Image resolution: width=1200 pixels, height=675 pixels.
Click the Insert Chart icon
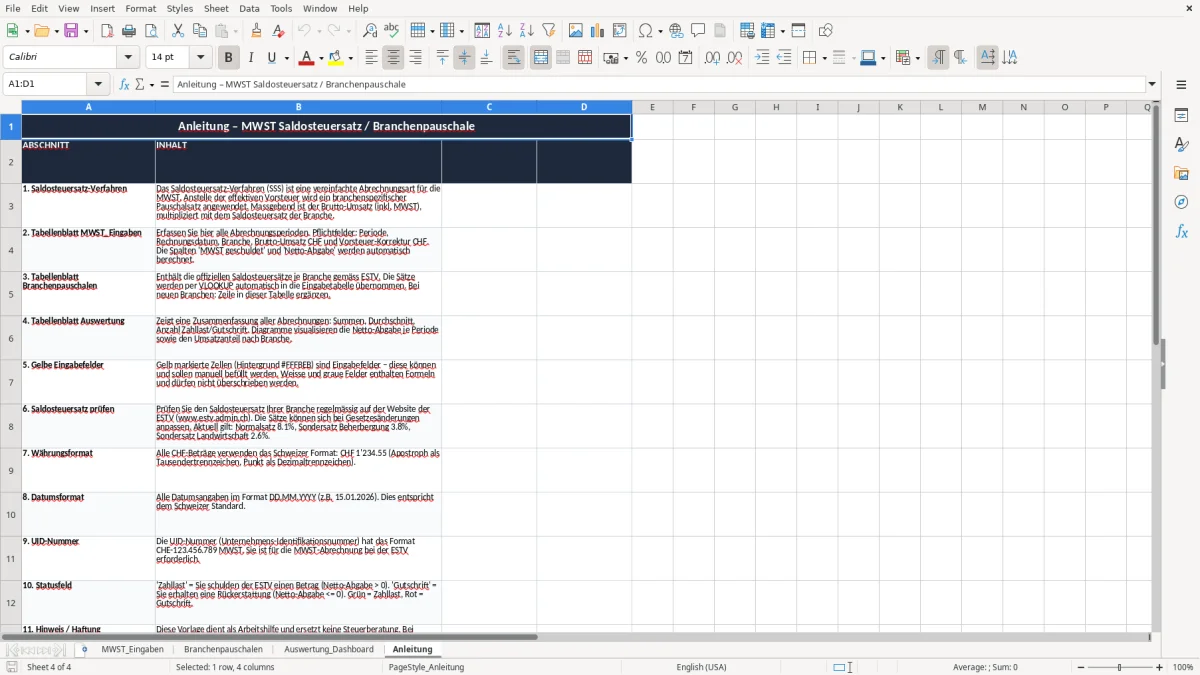point(598,31)
